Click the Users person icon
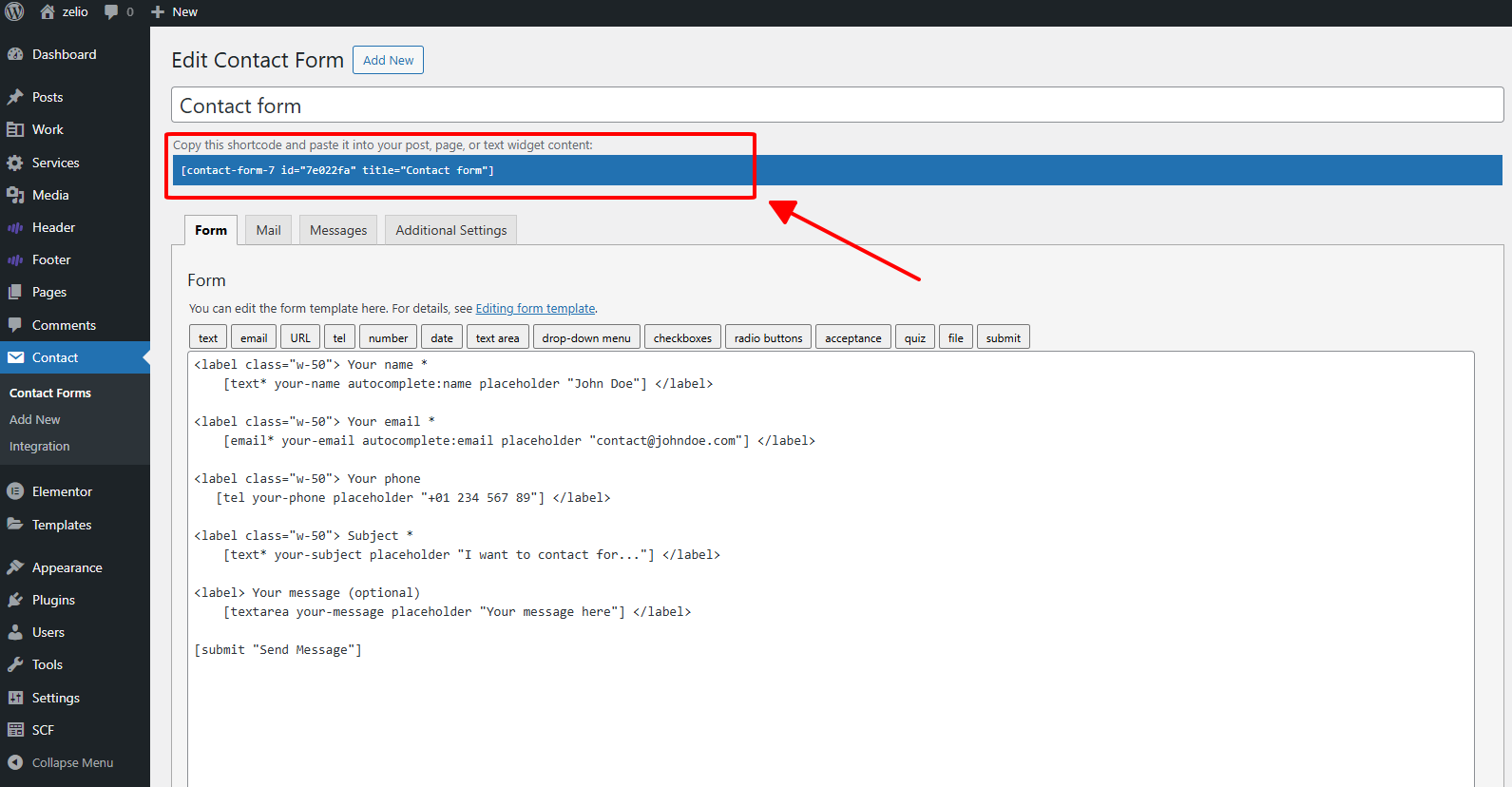 (x=15, y=632)
